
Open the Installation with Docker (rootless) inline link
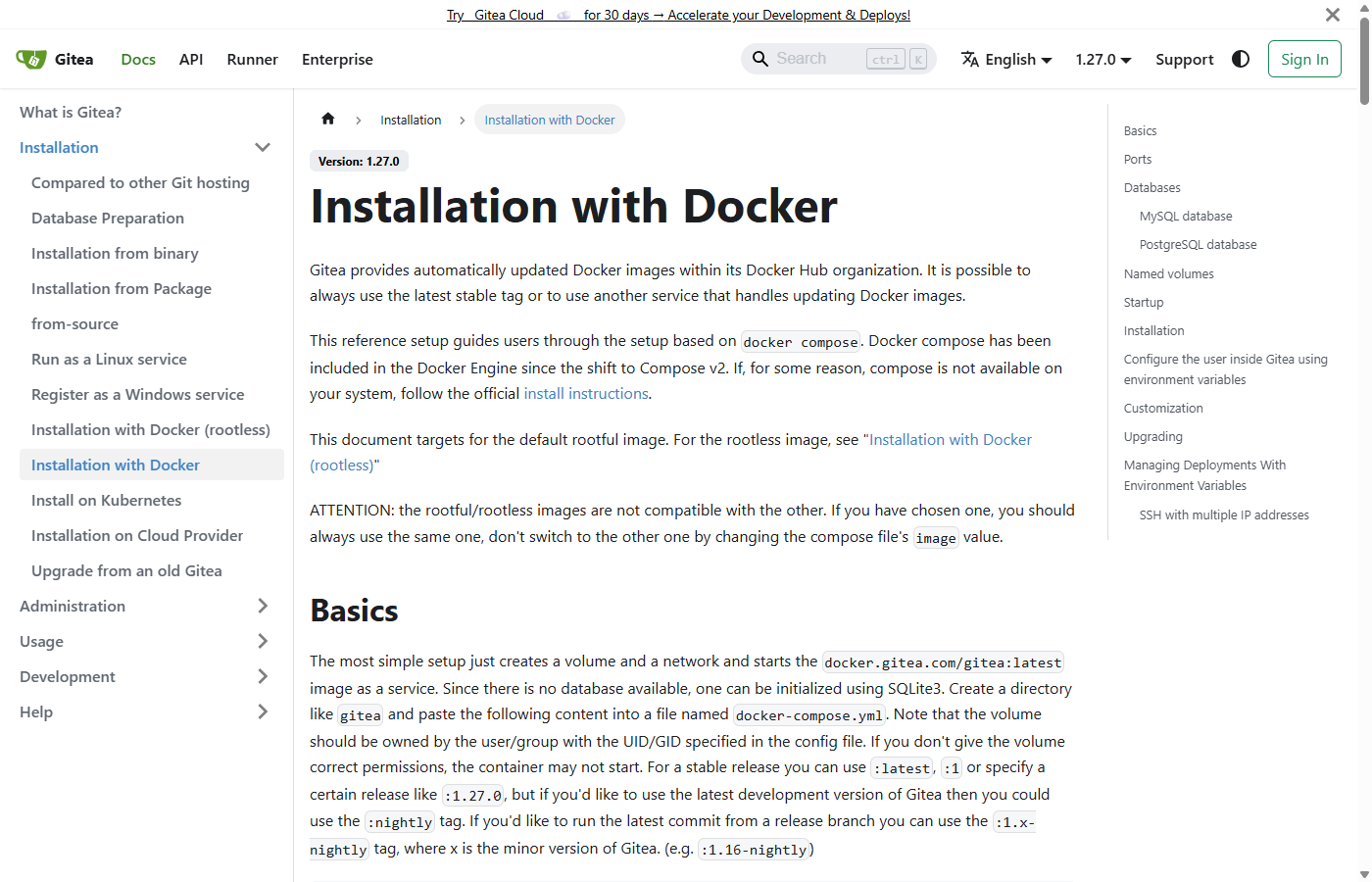(951, 439)
